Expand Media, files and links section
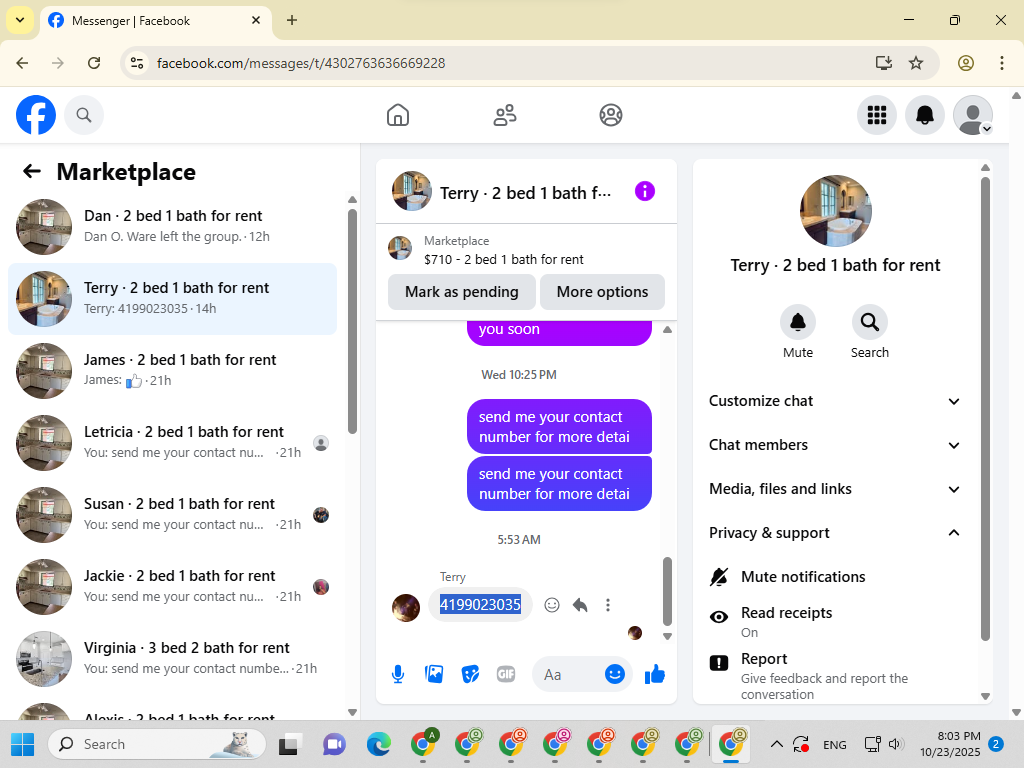 click(x=835, y=489)
